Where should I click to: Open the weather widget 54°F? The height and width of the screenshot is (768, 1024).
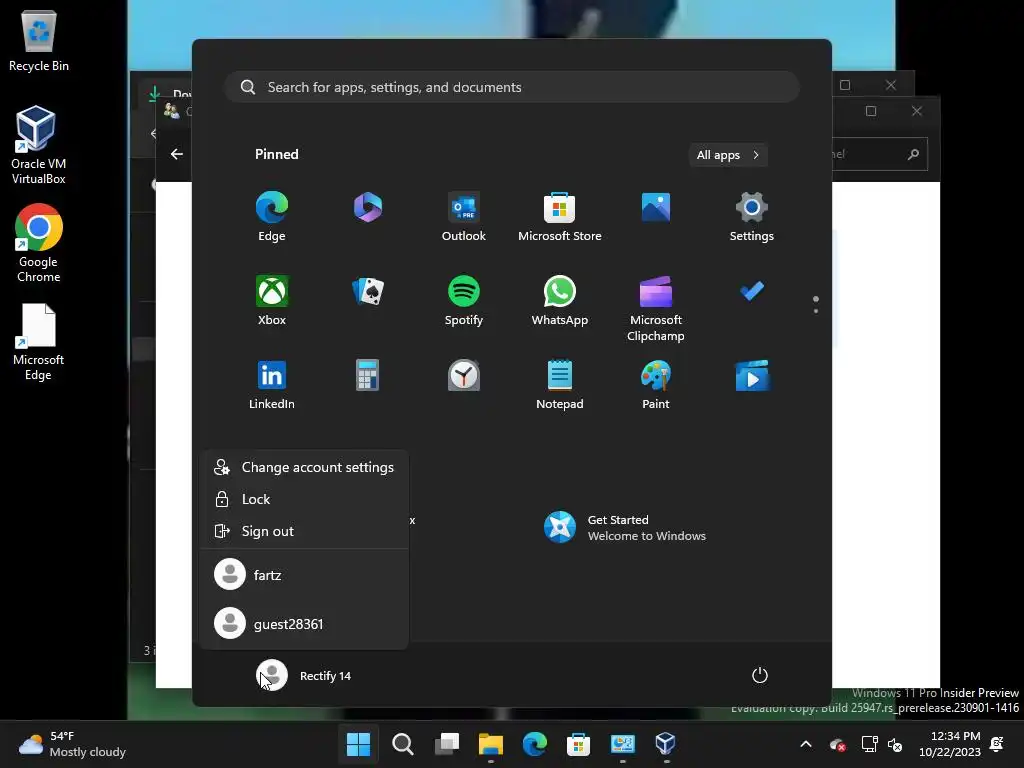coord(72,744)
